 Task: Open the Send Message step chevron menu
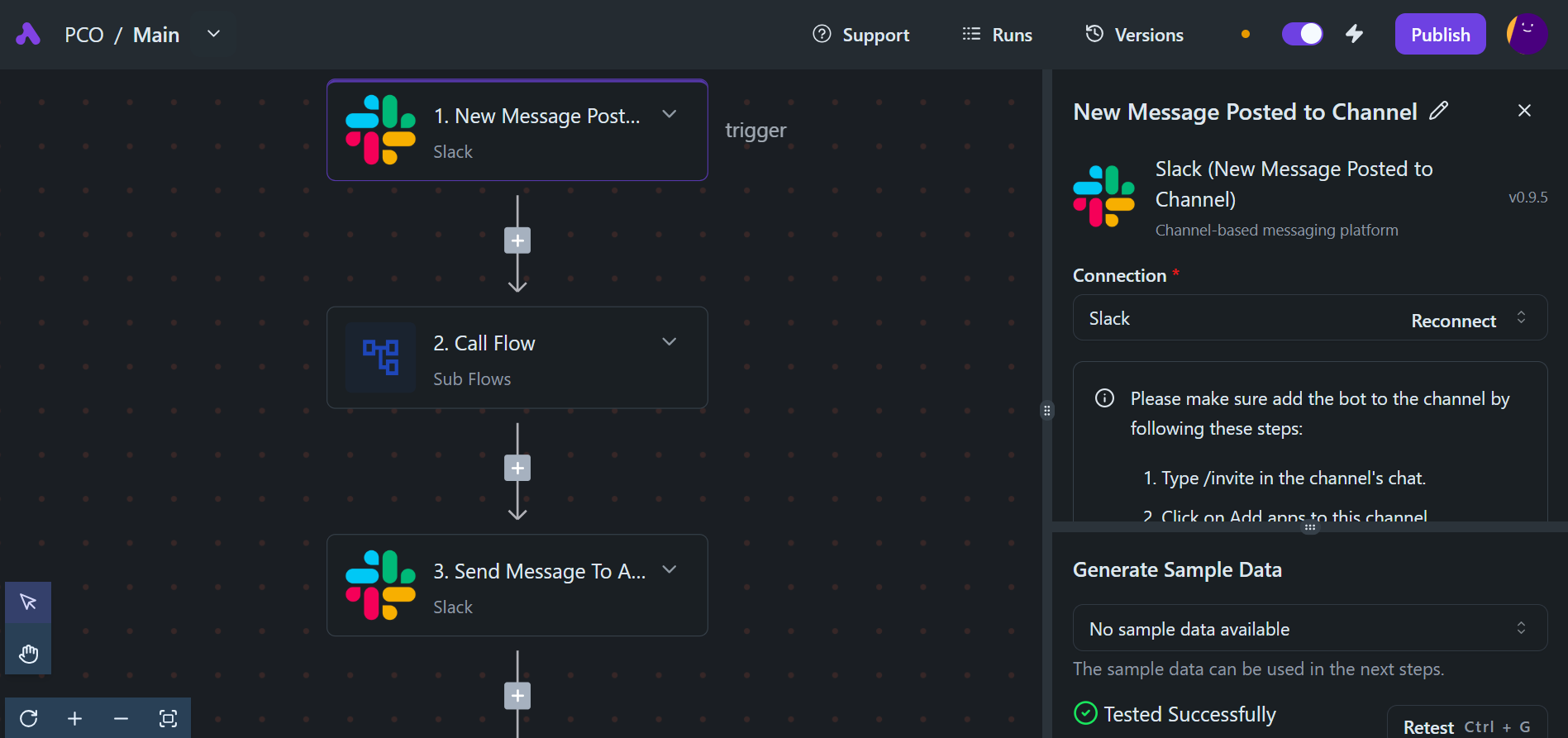point(670,569)
